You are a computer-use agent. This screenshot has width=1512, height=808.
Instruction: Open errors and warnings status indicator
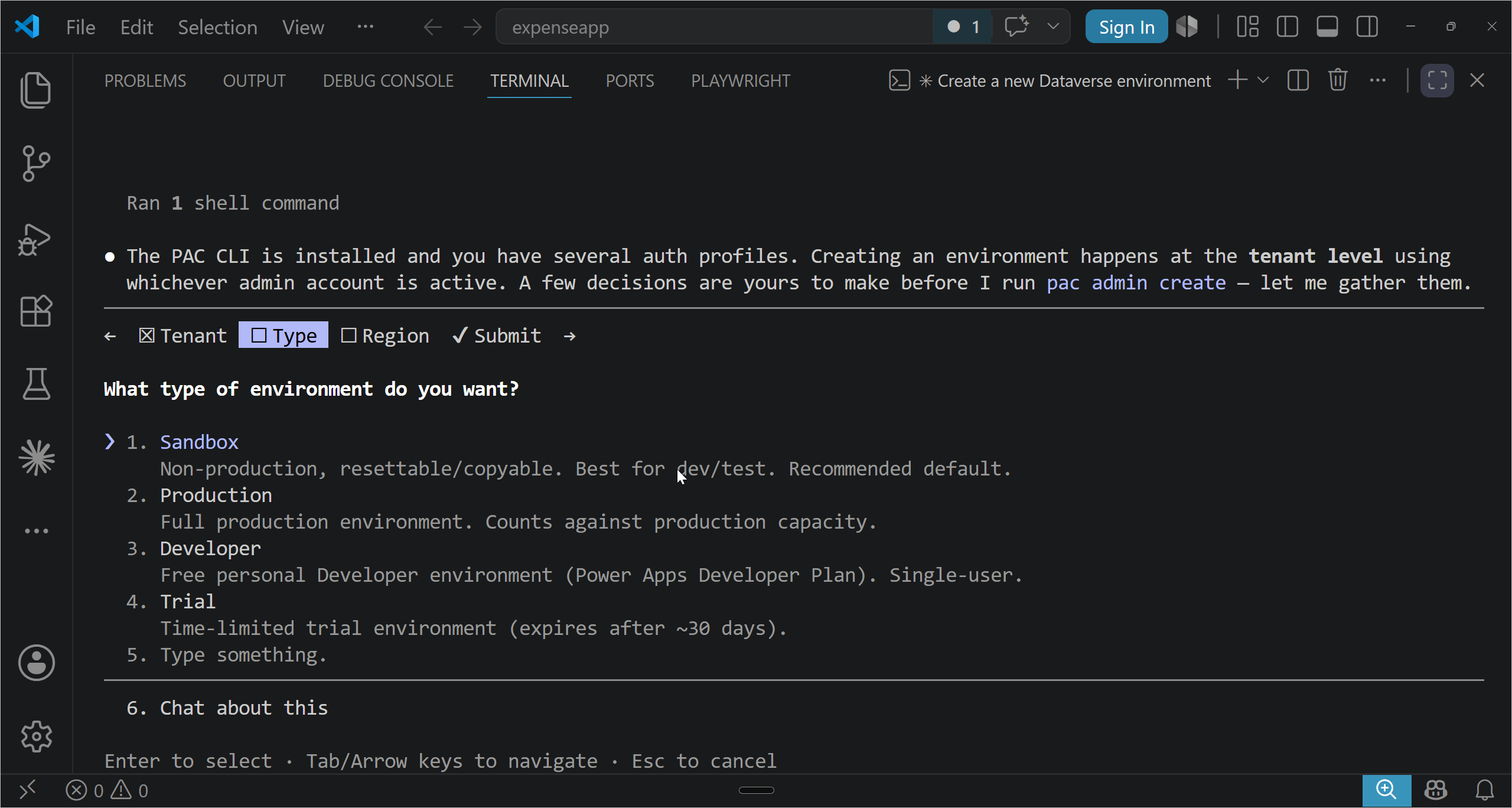tap(107, 790)
